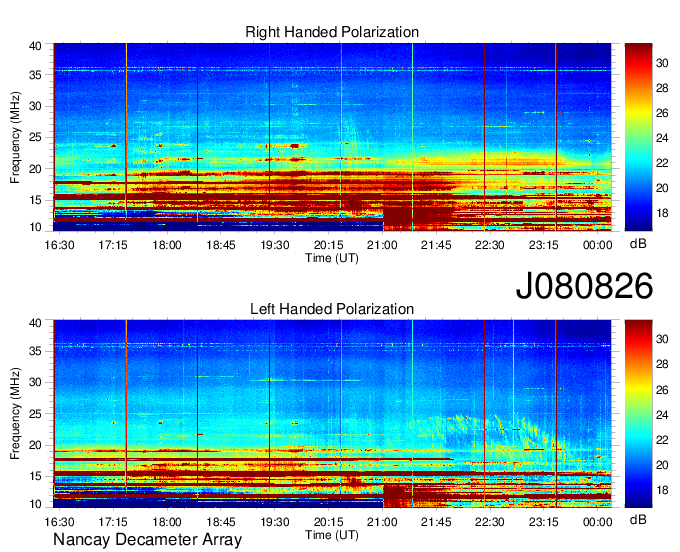Click the 21:00 tick label on top plot

(382, 245)
